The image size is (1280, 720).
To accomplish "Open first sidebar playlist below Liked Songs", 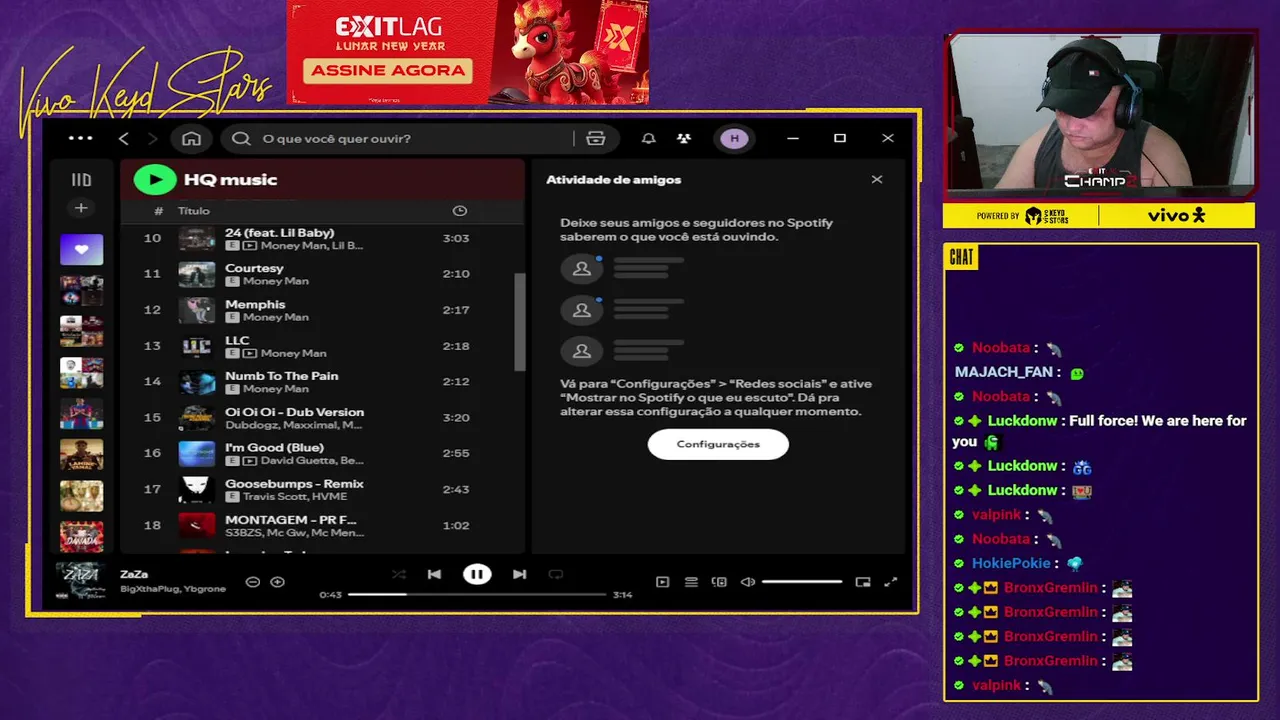I will (81, 290).
